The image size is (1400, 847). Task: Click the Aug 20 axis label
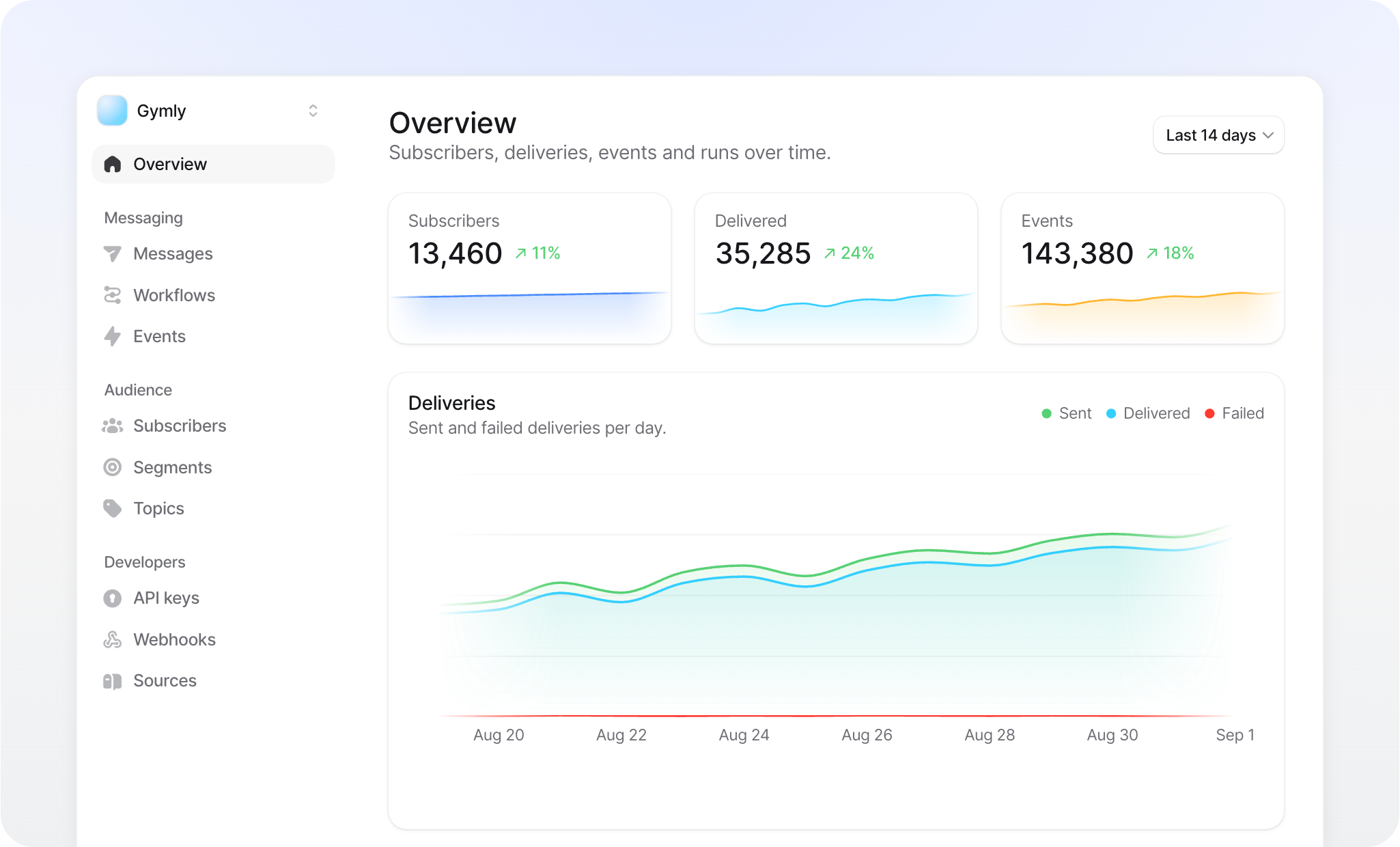coord(499,735)
